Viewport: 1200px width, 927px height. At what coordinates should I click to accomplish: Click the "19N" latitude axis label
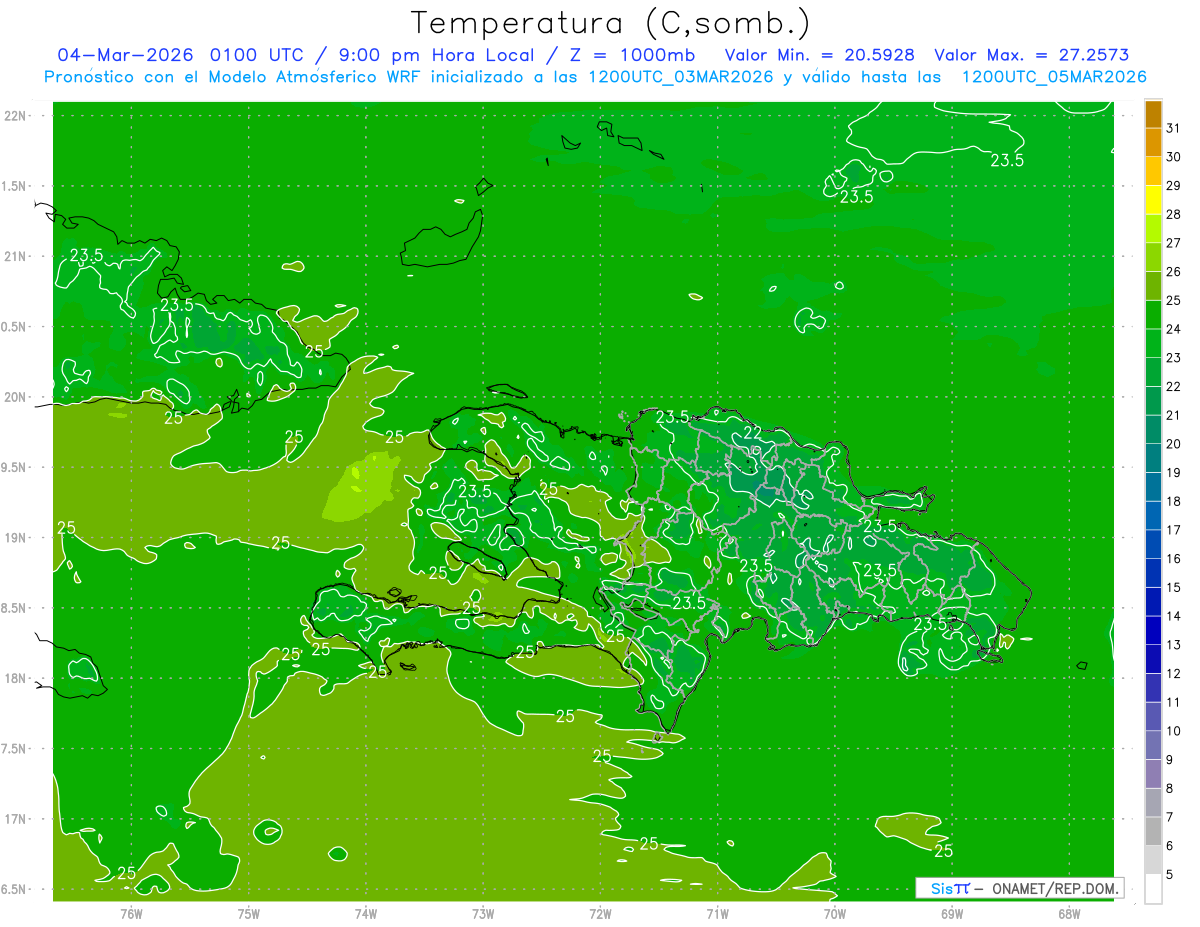tap(16, 538)
